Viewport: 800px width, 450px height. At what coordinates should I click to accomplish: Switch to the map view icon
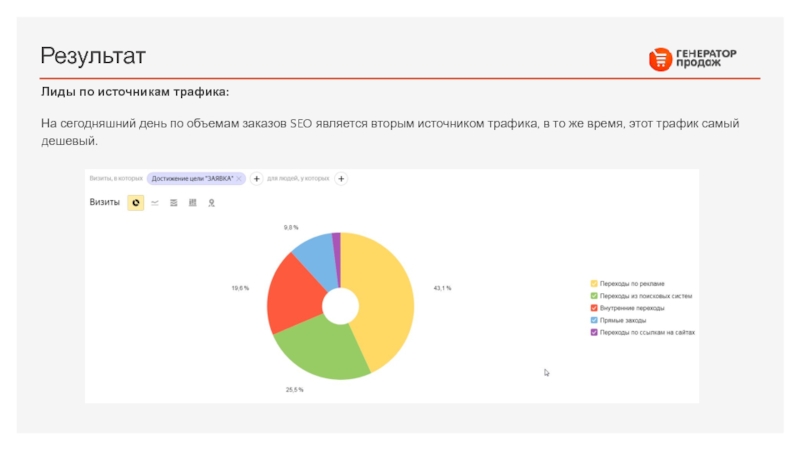[x=211, y=202]
